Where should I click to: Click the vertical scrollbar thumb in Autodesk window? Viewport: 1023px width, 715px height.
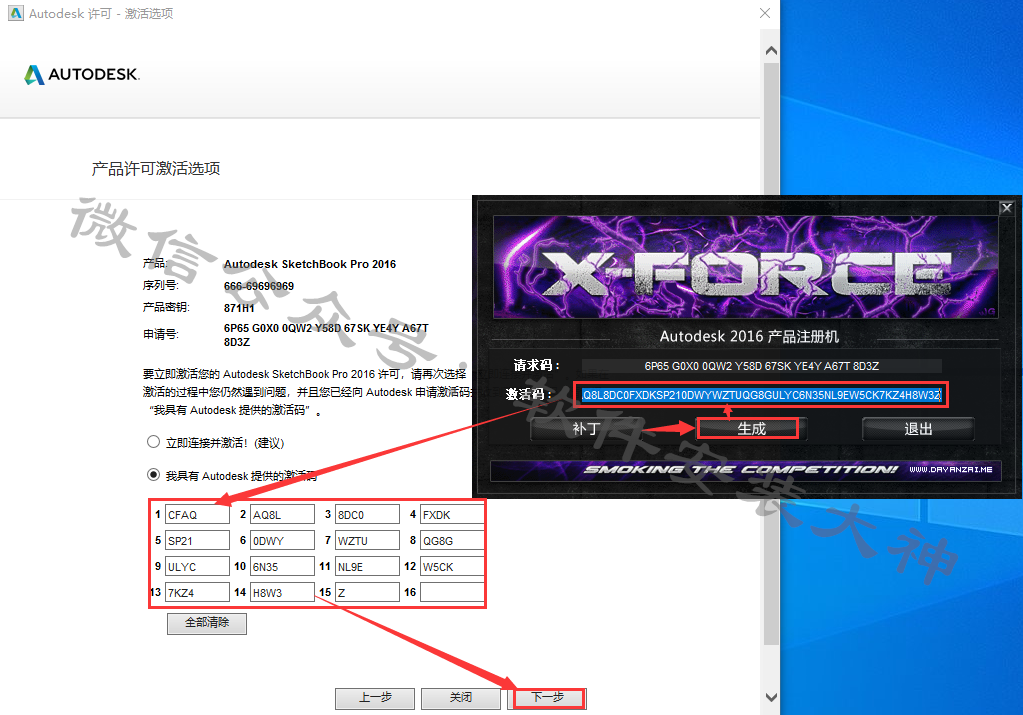pos(771,354)
